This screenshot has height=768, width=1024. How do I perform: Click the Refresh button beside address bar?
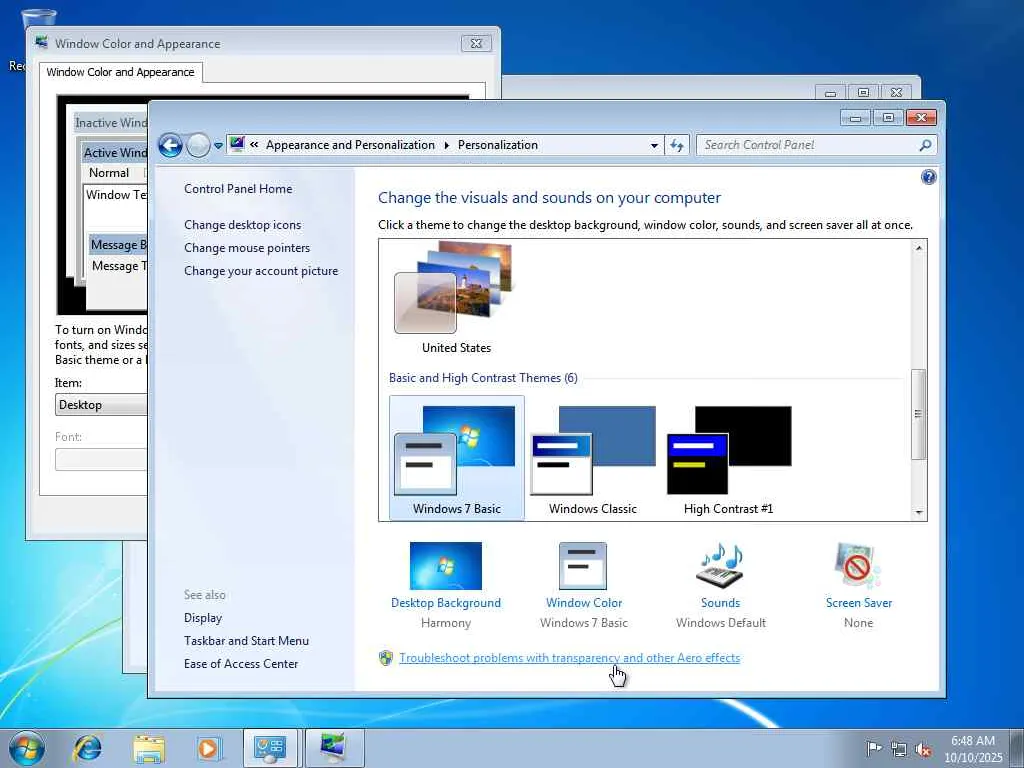677,146
